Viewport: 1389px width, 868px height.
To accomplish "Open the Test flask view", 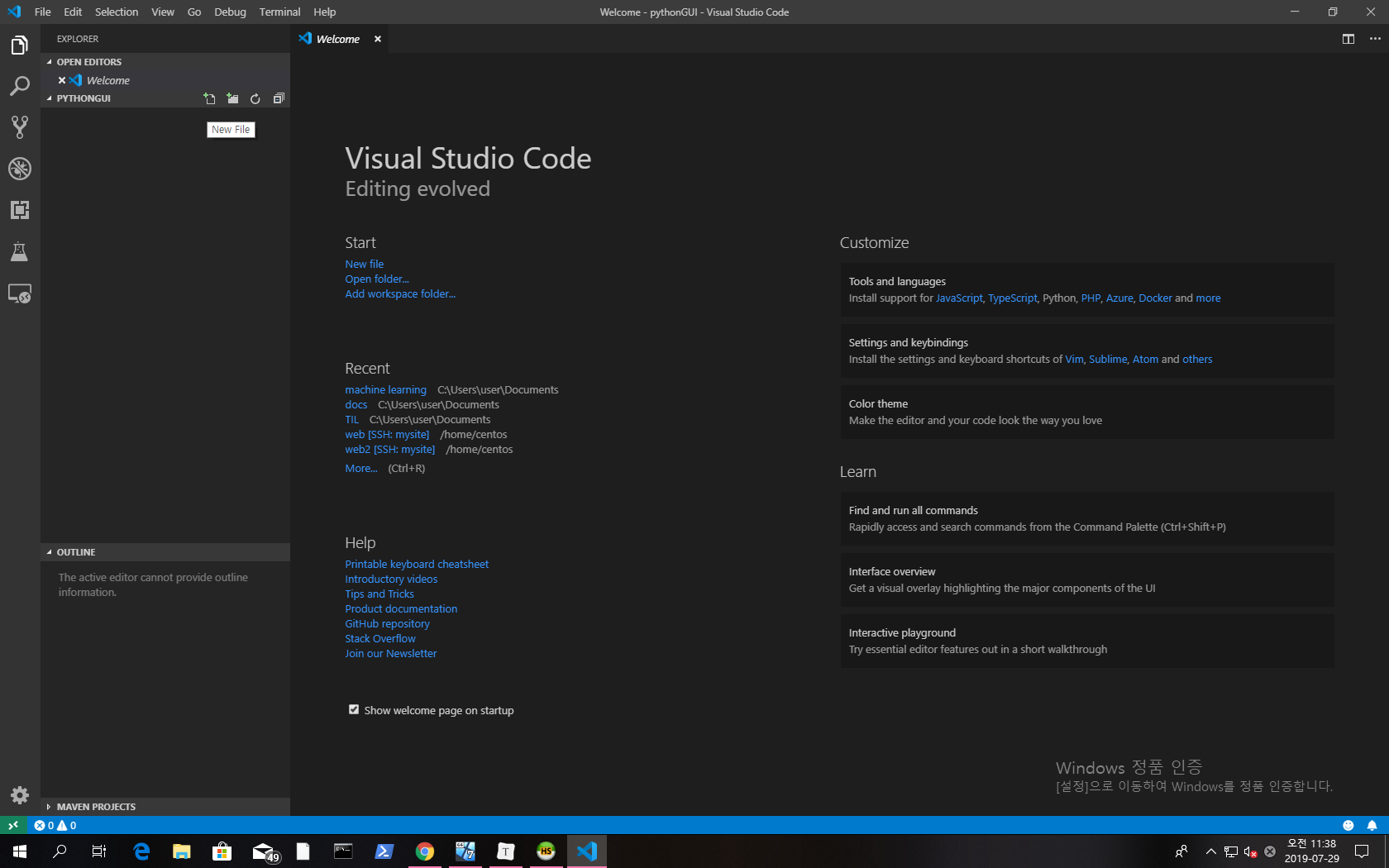I will coord(20,251).
